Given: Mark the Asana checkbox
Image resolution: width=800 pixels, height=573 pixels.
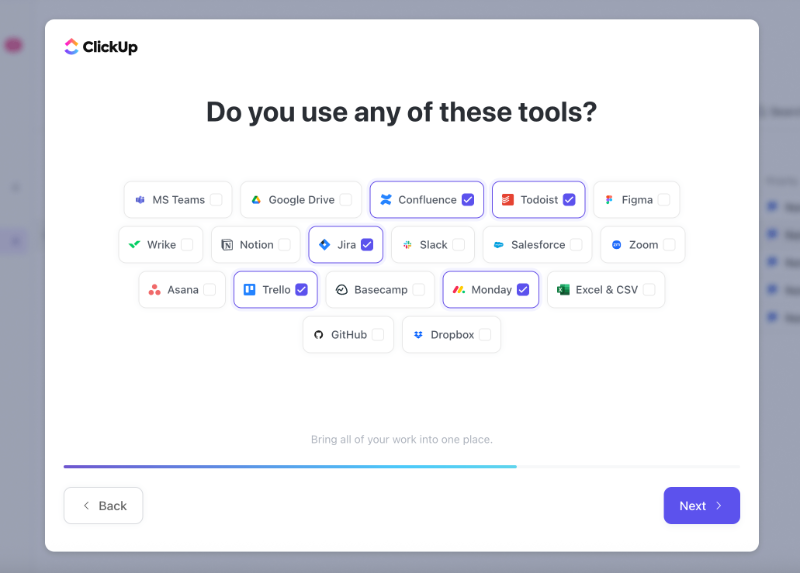Looking at the screenshot, I should (x=210, y=290).
